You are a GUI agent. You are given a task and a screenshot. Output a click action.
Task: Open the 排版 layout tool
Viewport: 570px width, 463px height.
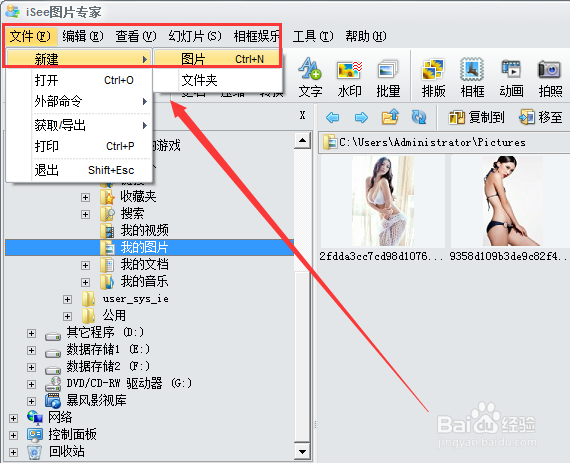(433, 77)
